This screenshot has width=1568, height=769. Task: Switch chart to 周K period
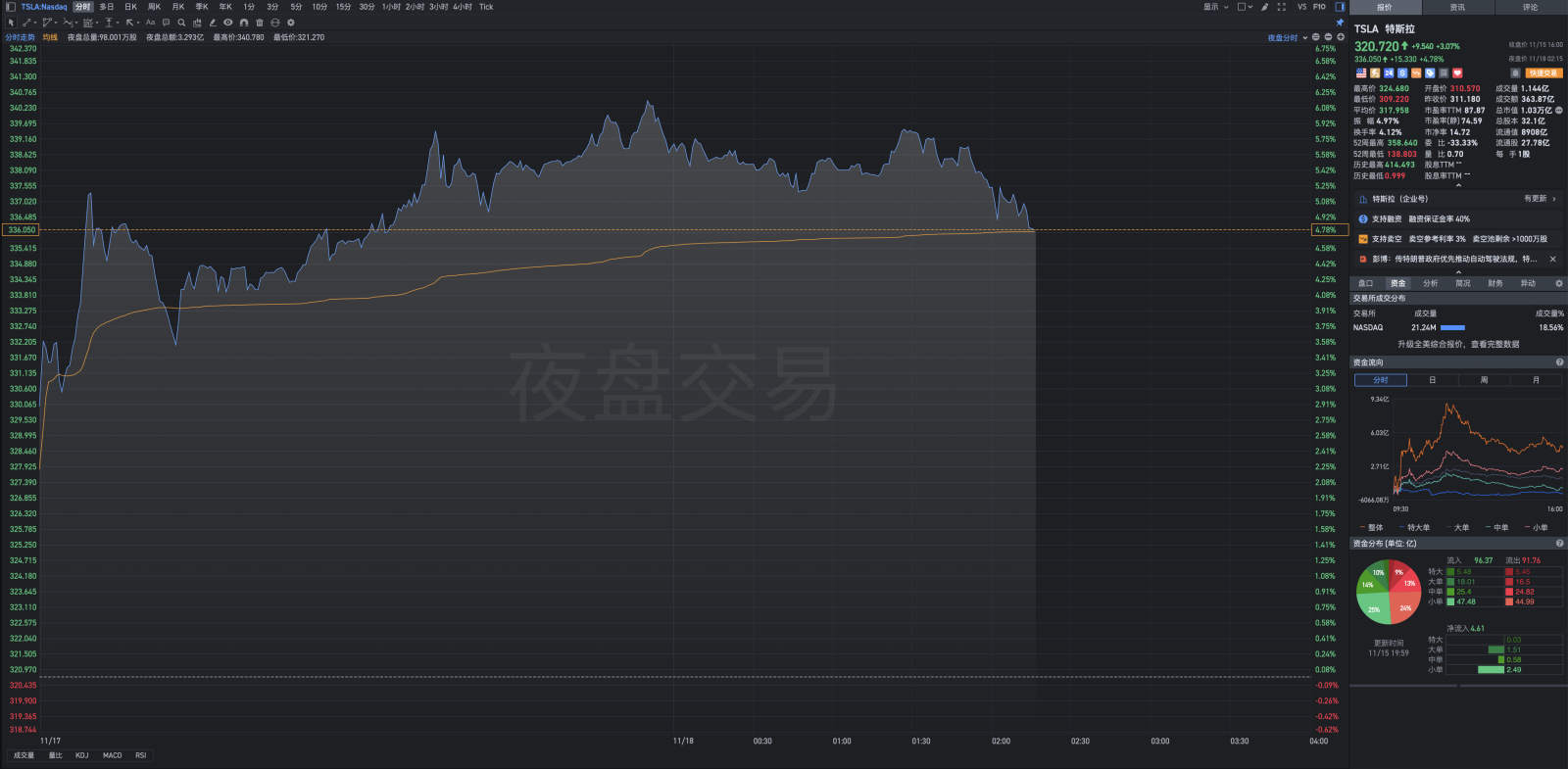click(x=154, y=7)
